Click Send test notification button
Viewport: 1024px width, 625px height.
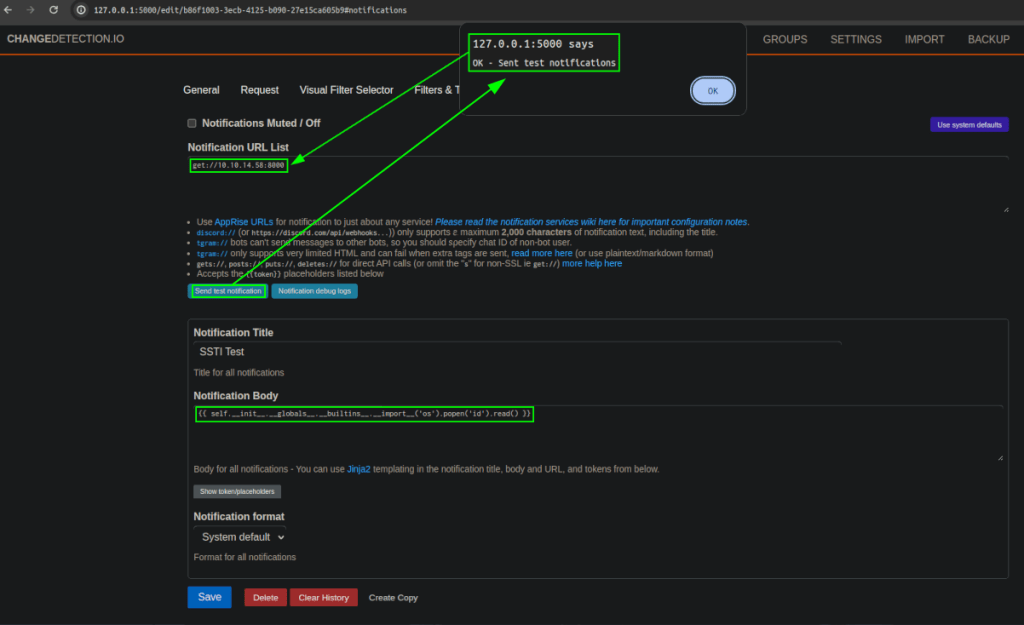pyautogui.click(x=228, y=291)
